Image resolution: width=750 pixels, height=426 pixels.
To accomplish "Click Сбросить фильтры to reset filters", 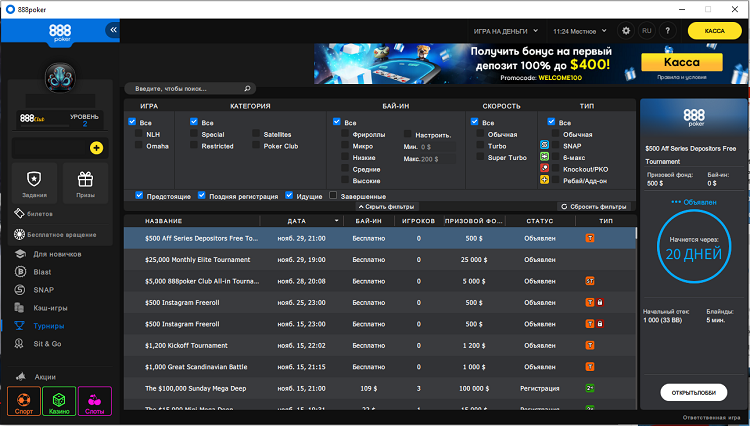I will click(594, 206).
